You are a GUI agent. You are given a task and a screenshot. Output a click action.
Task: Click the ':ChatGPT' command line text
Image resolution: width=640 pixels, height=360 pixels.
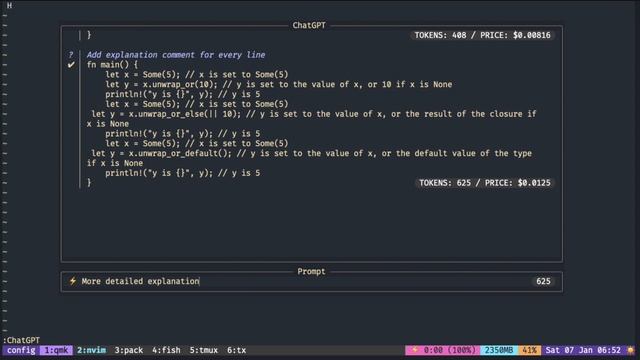[21, 340]
